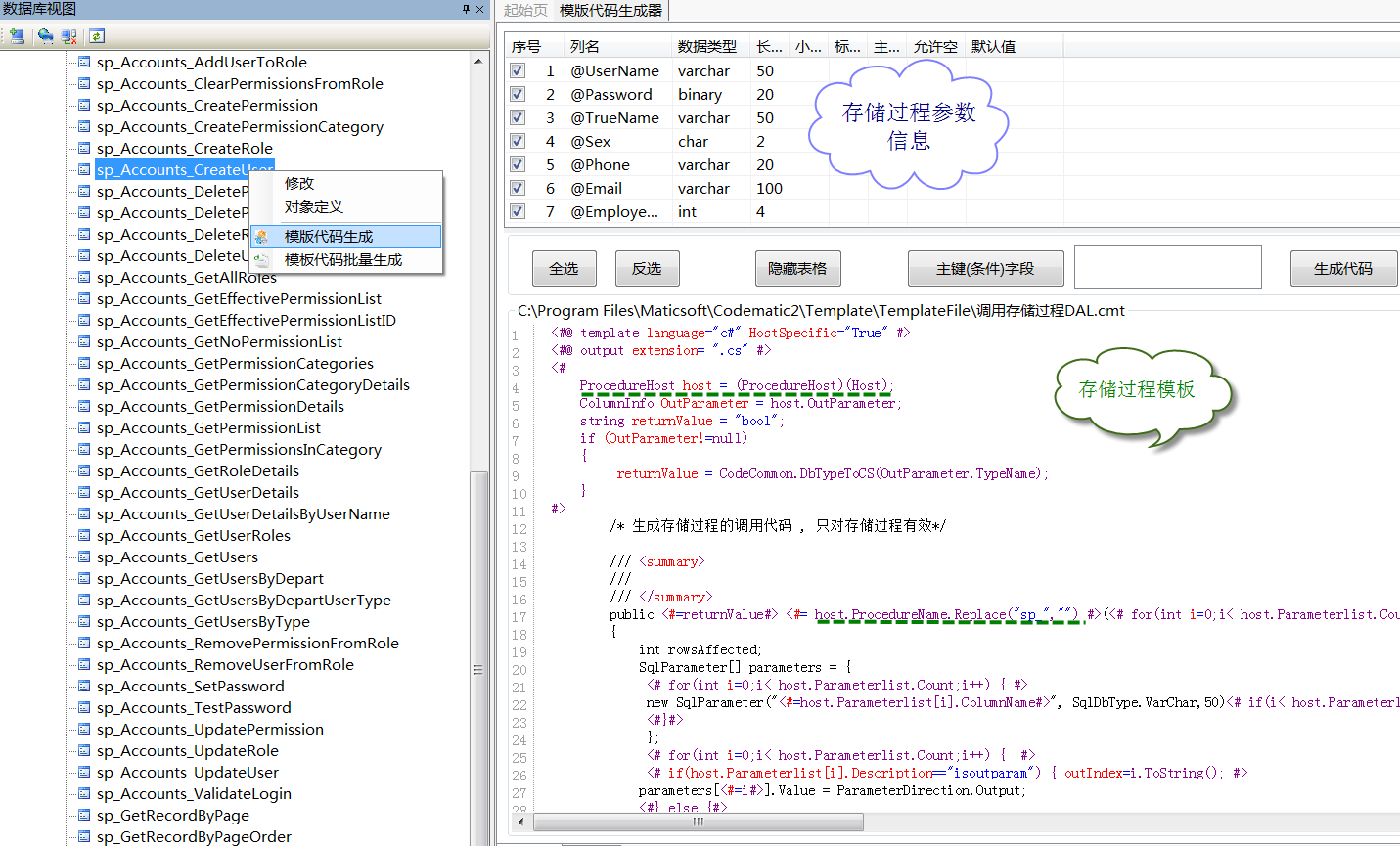Toggle the @Sex row checkbox

pyautogui.click(x=518, y=141)
